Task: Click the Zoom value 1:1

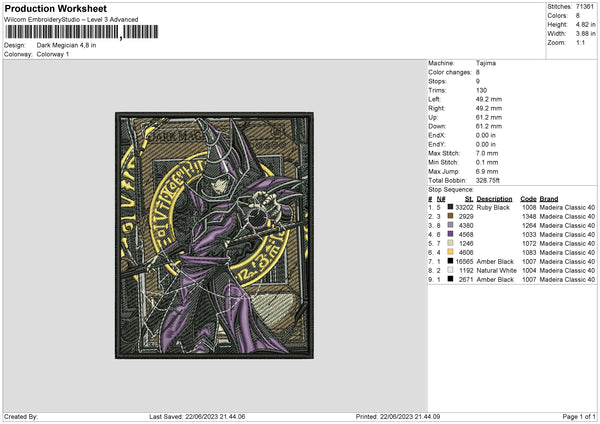Action: (580, 42)
